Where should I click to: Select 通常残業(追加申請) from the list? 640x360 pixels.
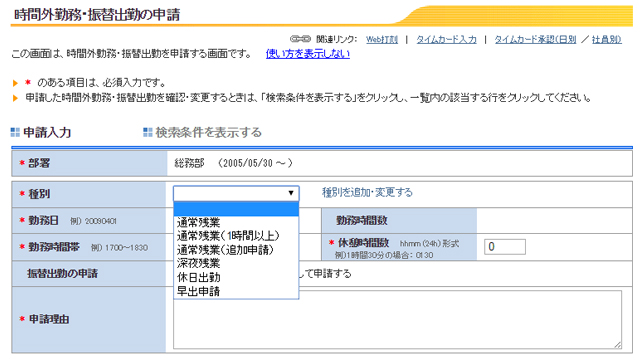tap(236, 250)
